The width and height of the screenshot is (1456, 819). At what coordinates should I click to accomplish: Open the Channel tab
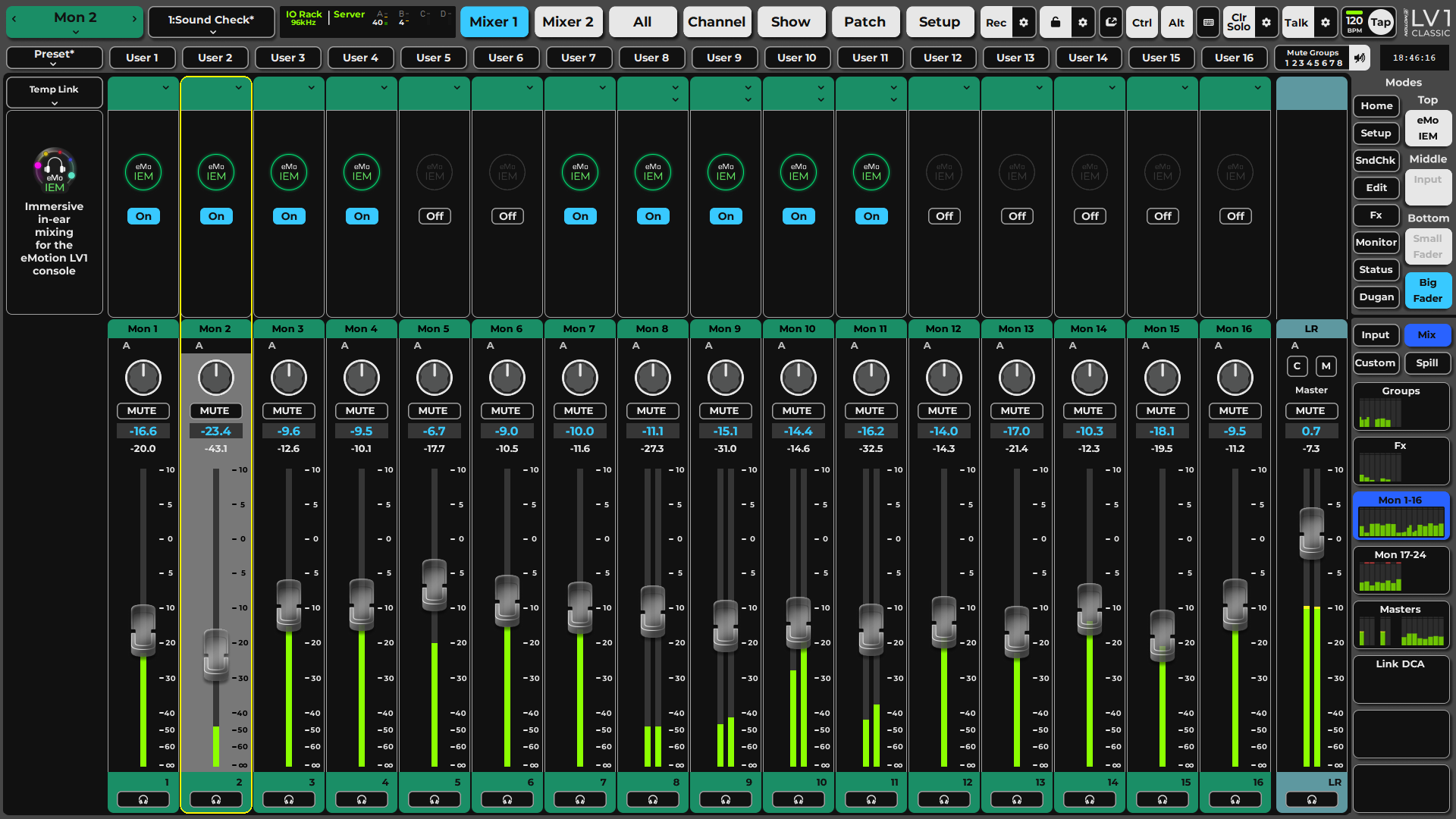(x=717, y=22)
